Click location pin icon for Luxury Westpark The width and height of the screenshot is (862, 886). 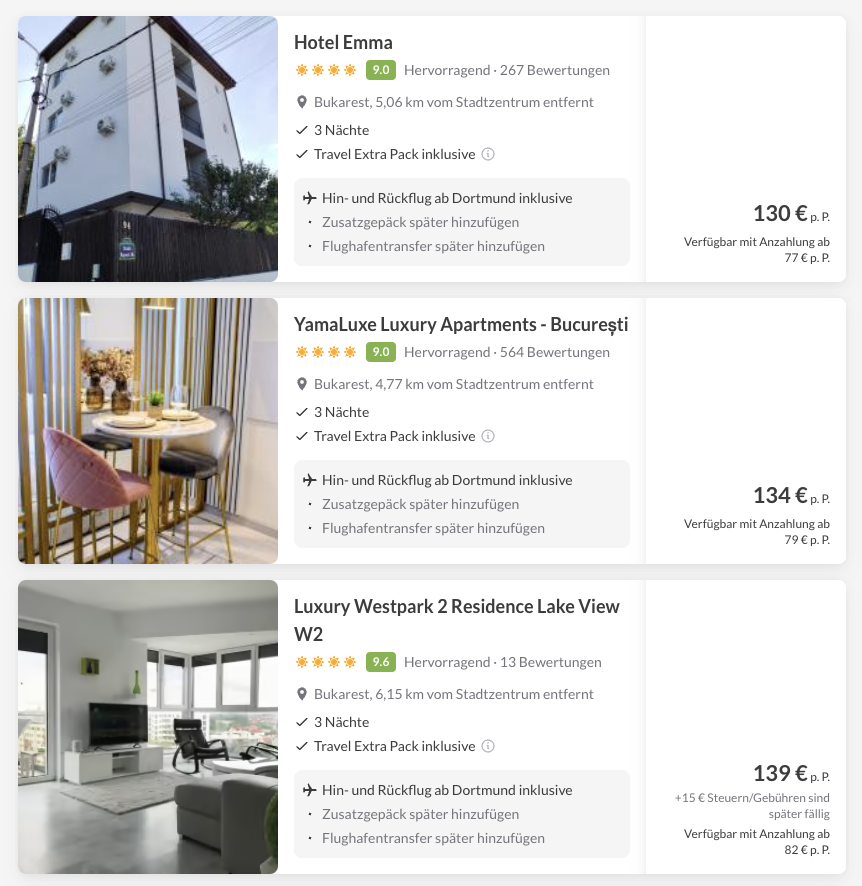(x=302, y=694)
